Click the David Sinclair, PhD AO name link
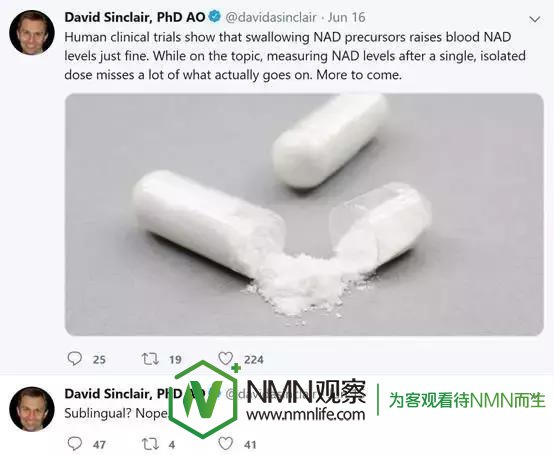 (x=135, y=17)
